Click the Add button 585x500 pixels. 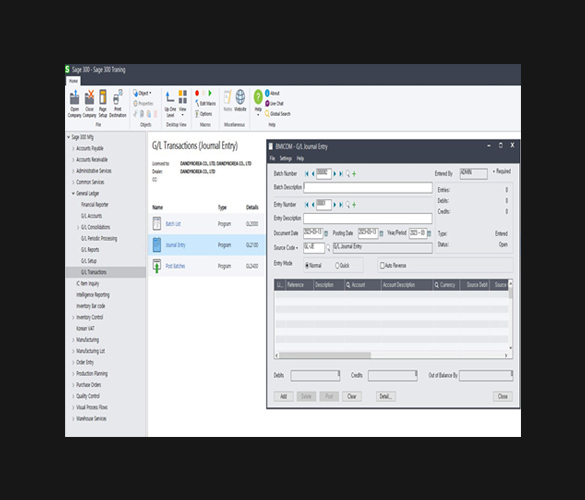click(x=284, y=396)
